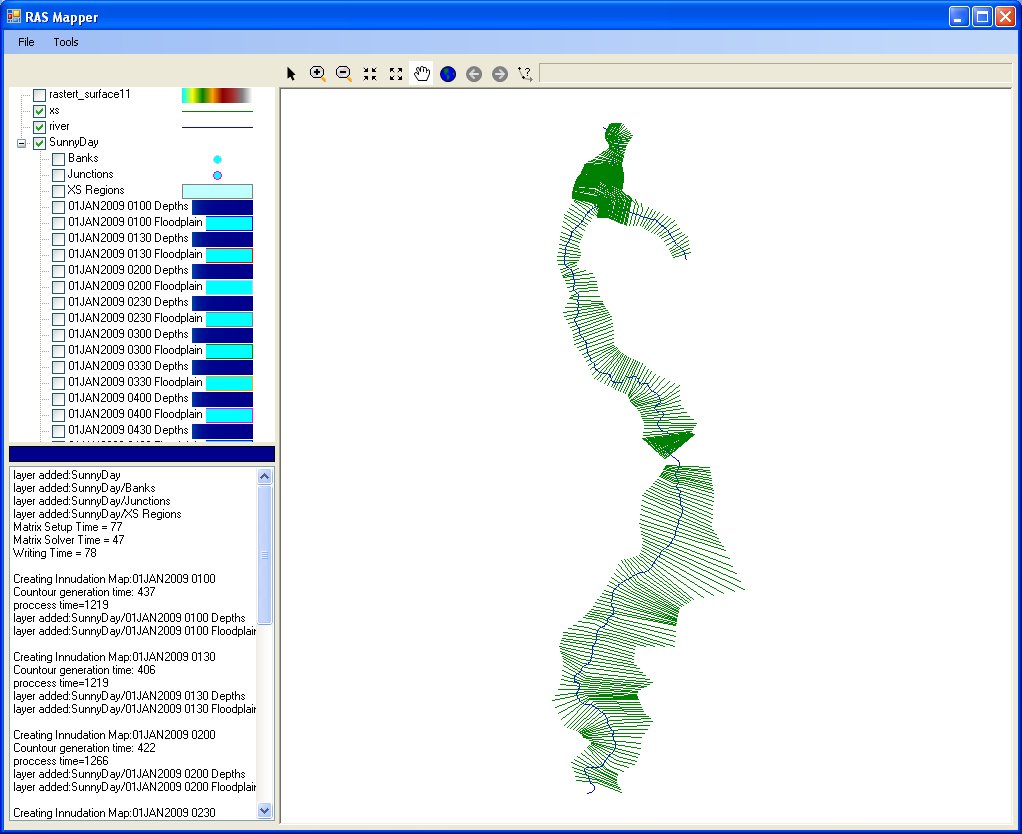Select the 01JAN2009 0230 Floodplain label

click(x=136, y=318)
